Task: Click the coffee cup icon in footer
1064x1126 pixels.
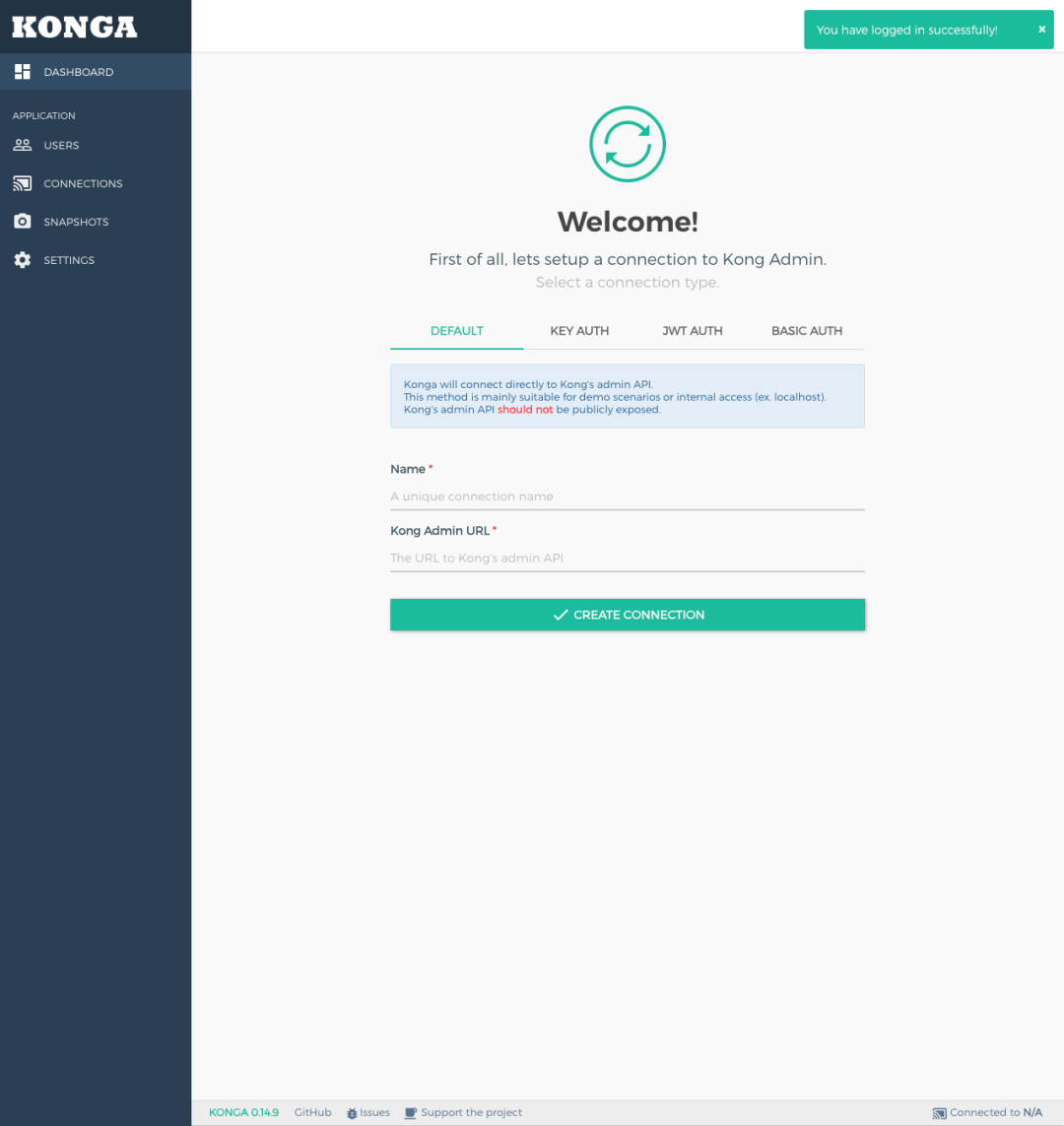Action: click(x=410, y=1113)
